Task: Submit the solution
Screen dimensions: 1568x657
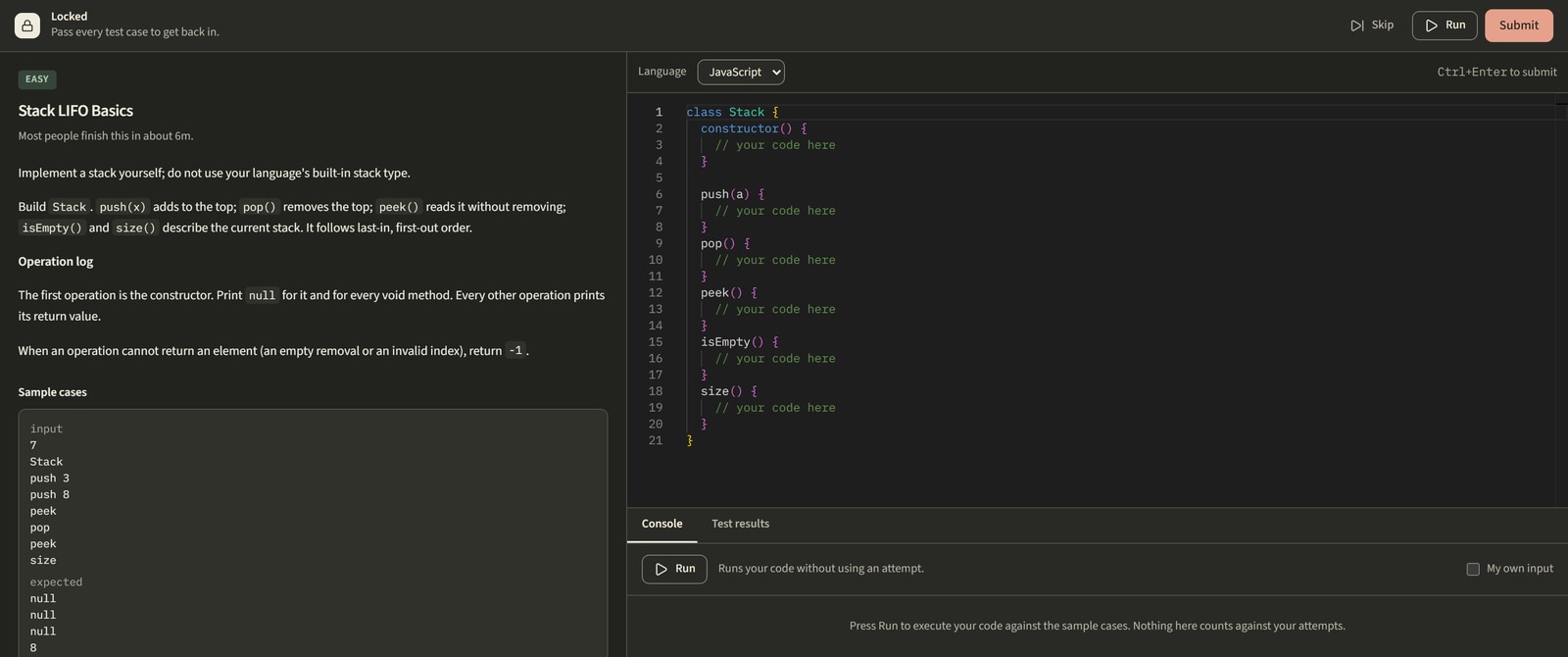Action: pyautogui.click(x=1518, y=25)
